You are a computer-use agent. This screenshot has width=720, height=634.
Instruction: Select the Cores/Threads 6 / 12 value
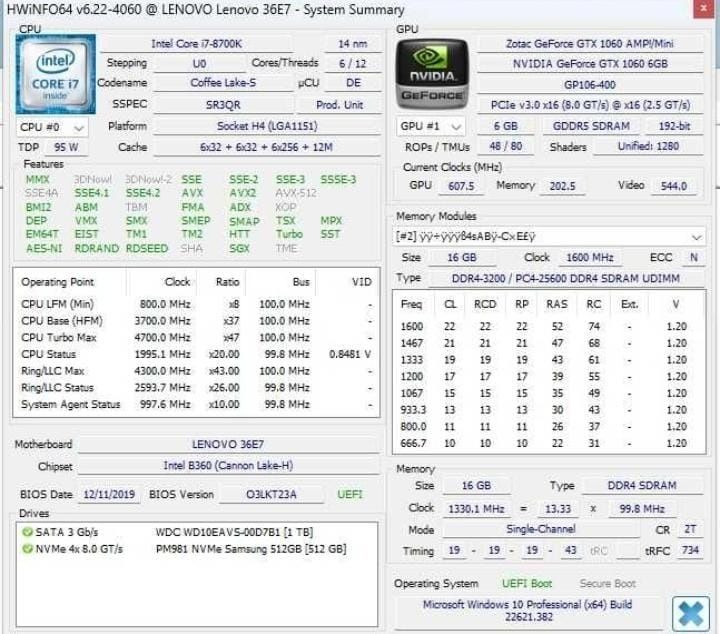[353, 64]
